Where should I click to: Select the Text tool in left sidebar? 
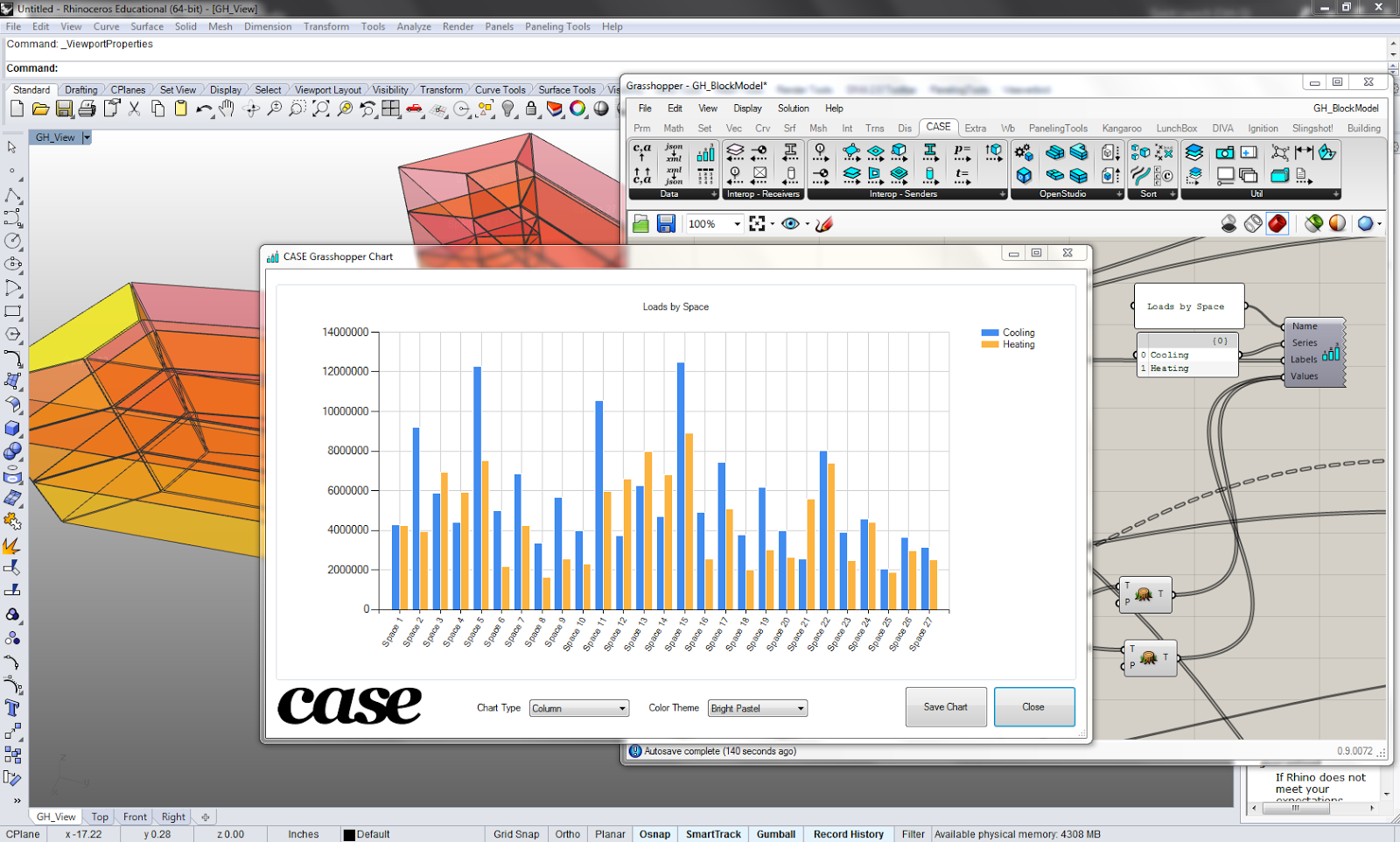(x=13, y=708)
